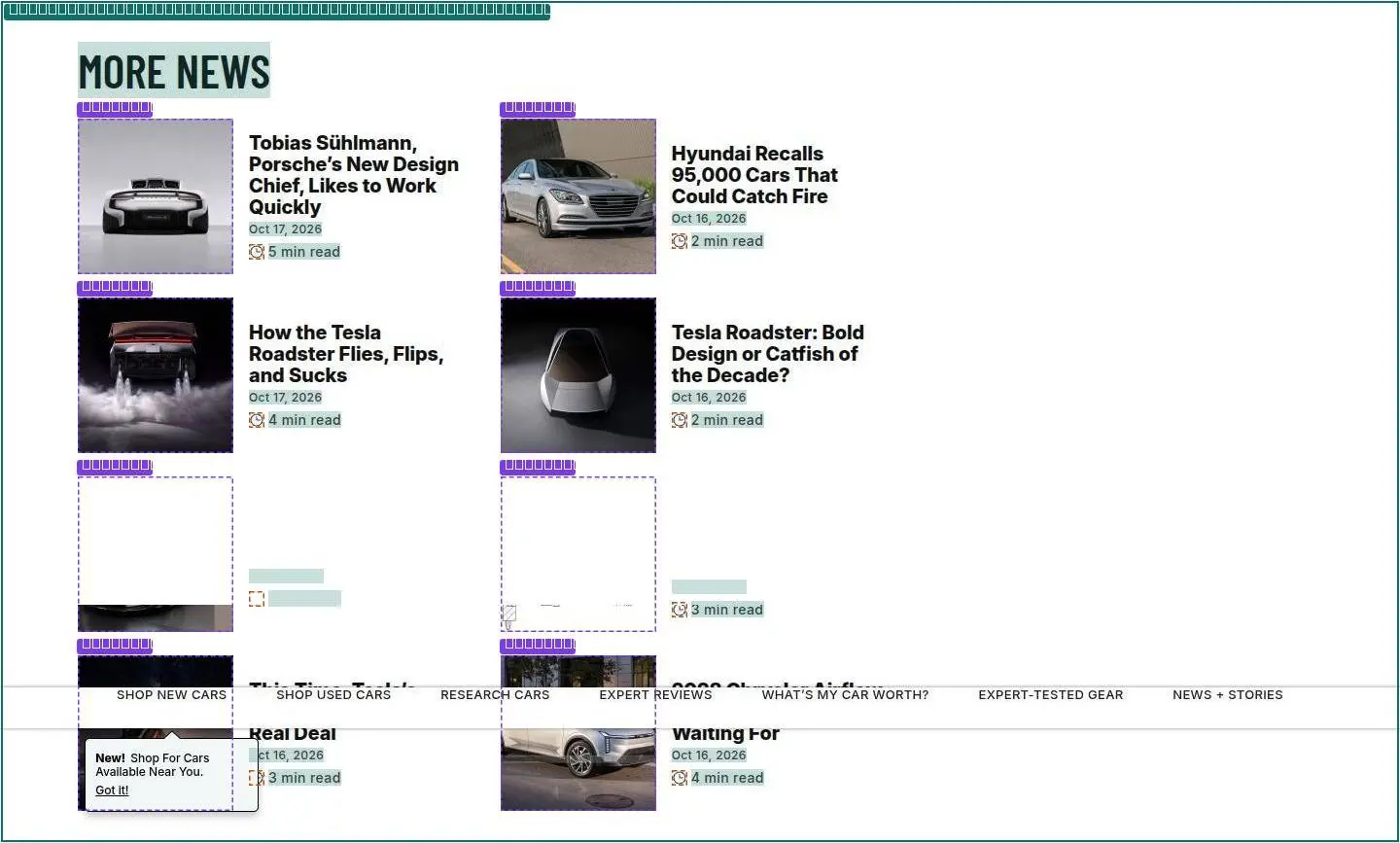Open the Shop New Cars menu item
Screen dimensions: 1400x843
[x=171, y=695]
